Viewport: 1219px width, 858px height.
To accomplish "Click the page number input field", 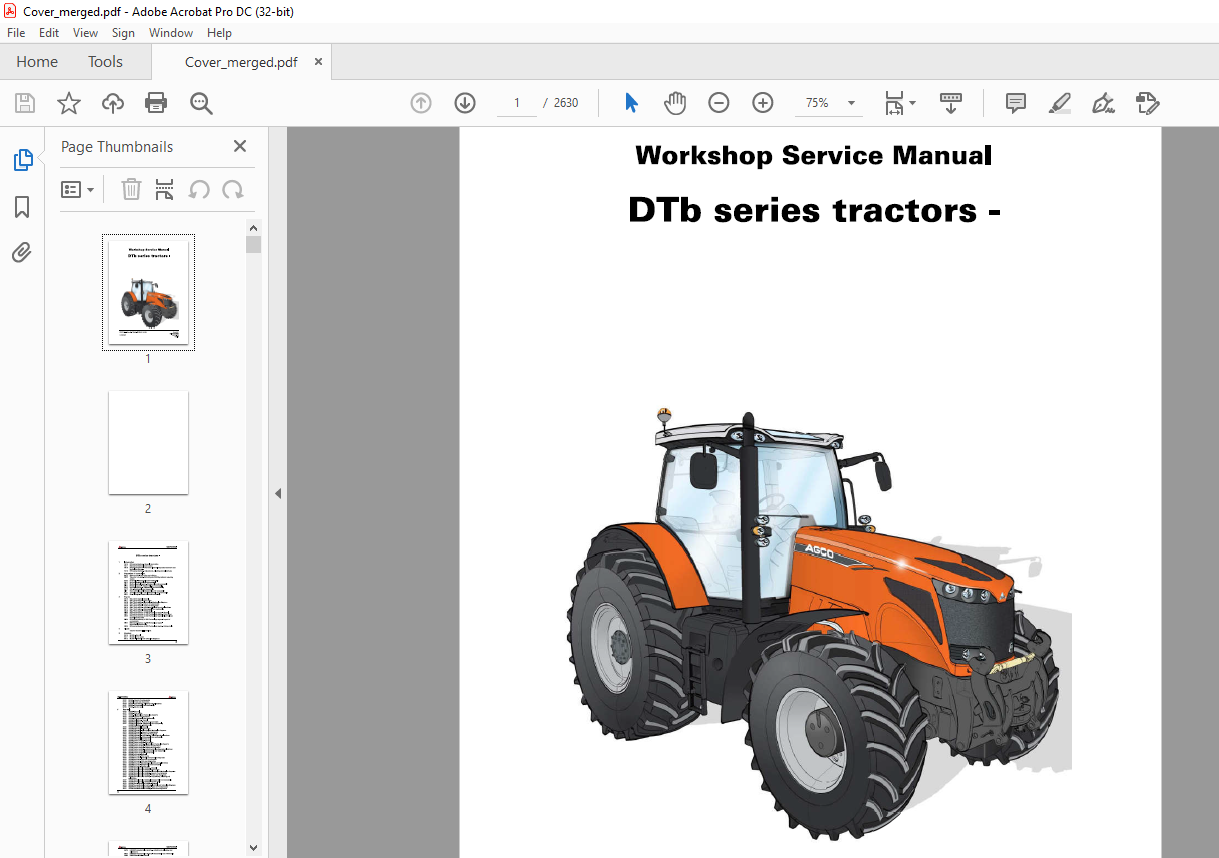I will [517, 103].
